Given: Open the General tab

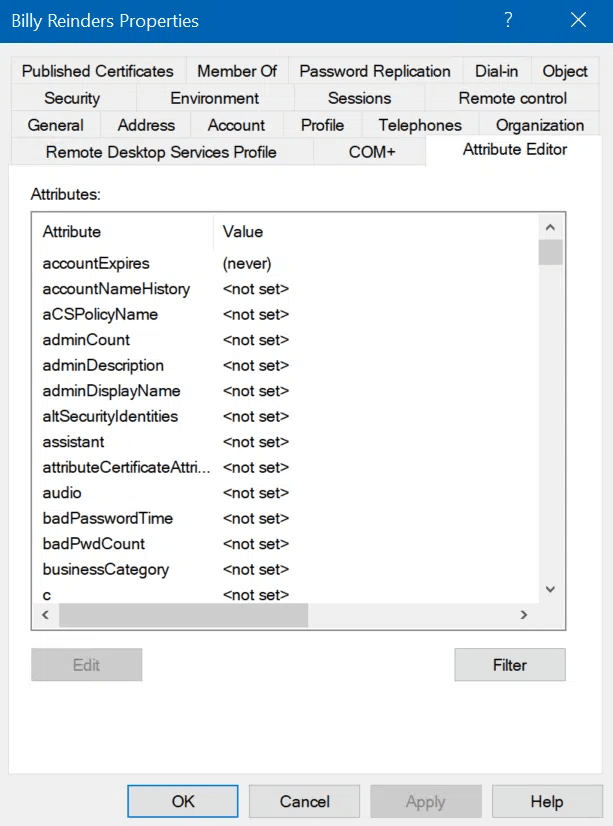Looking at the screenshot, I should (x=55, y=125).
